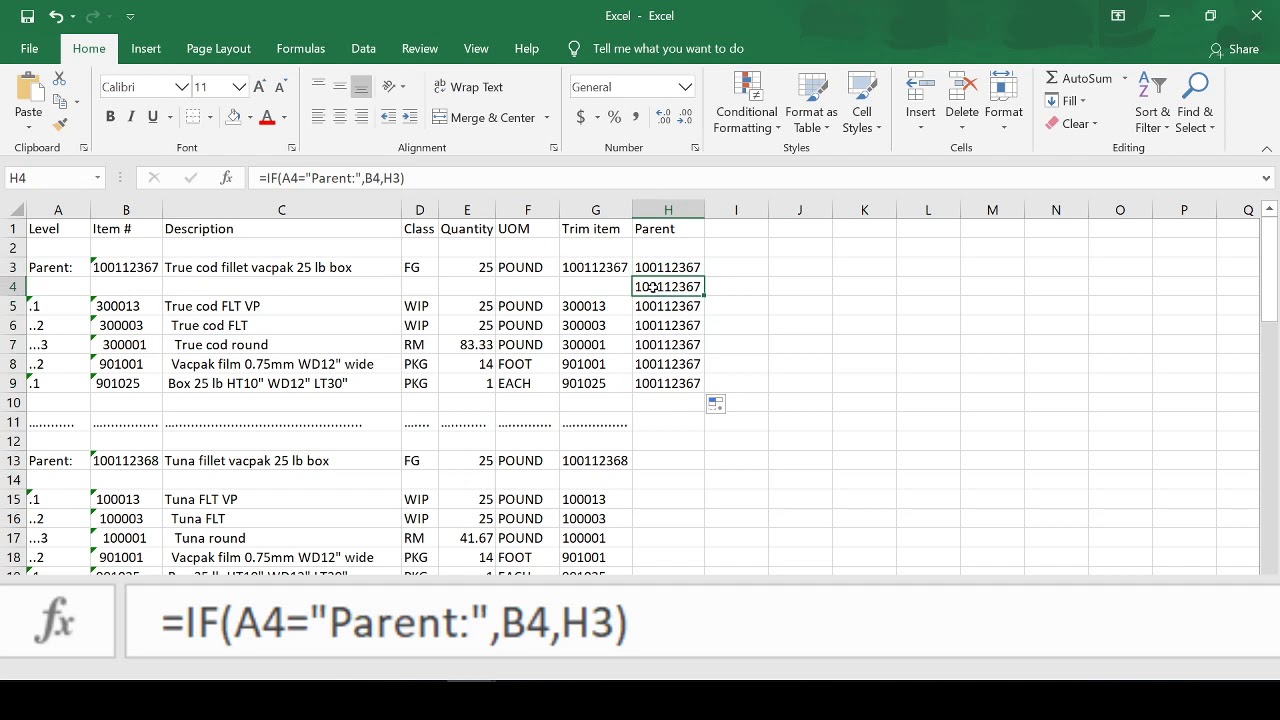This screenshot has width=1280, height=720.
Task: Click the Save icon in title bar
Action: pyautogui.click(x=27, y=16)
